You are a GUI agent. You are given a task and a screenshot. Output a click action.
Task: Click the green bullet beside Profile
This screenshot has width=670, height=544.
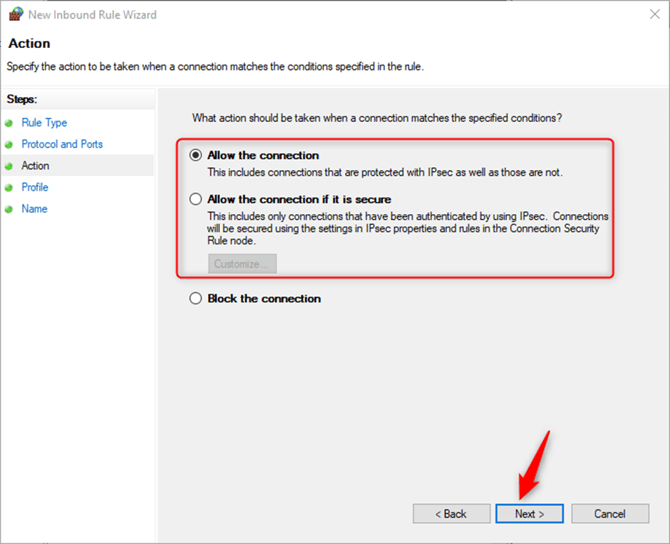click(11, 188)
